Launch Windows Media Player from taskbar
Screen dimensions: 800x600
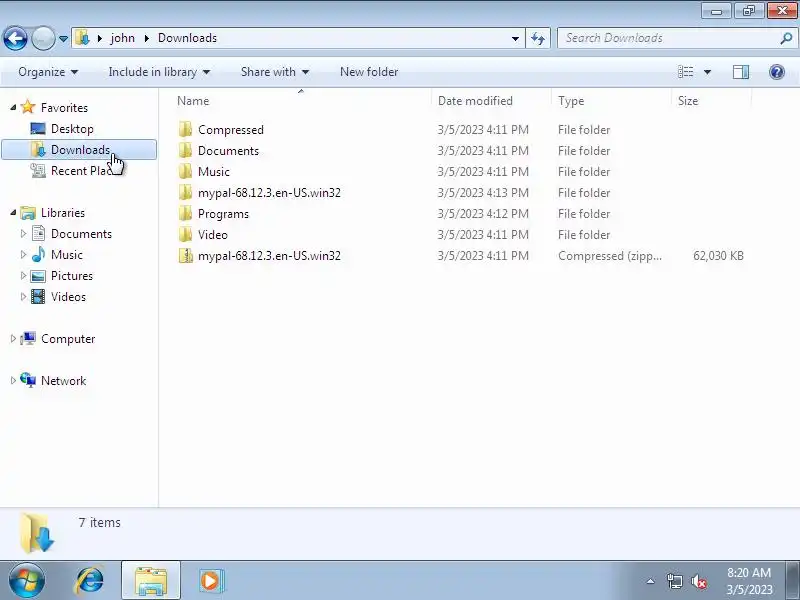pyautogui.click(x=210, y=580)
